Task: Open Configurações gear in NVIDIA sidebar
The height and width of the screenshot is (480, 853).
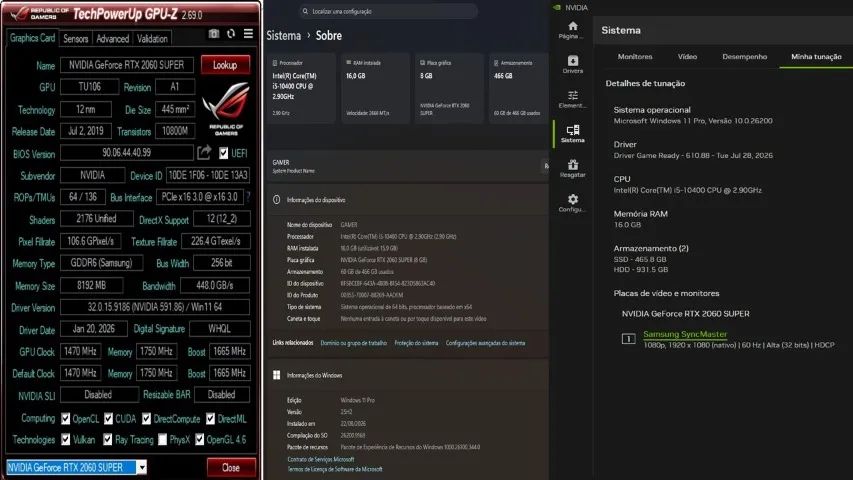Action: (572, 199)
